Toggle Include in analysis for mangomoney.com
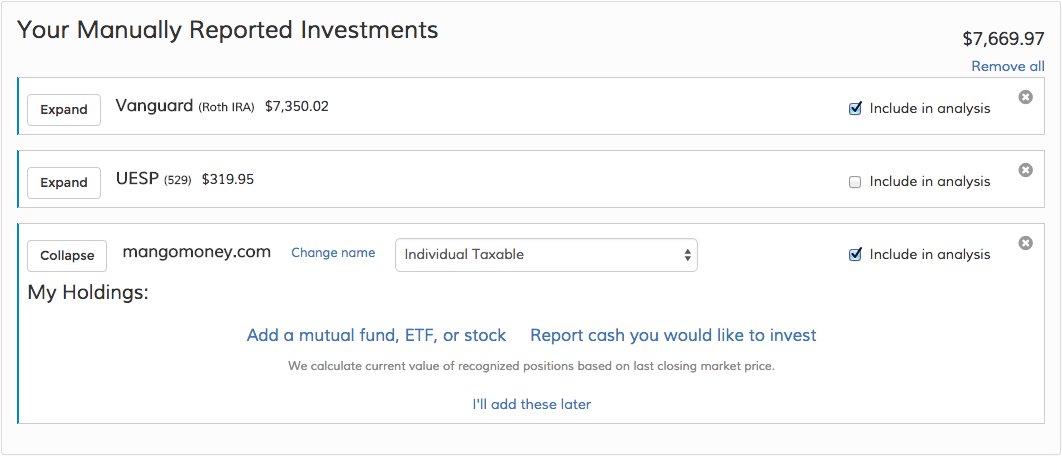The width and height of the screenshot is (1062, 456). [x=855, y=255]
